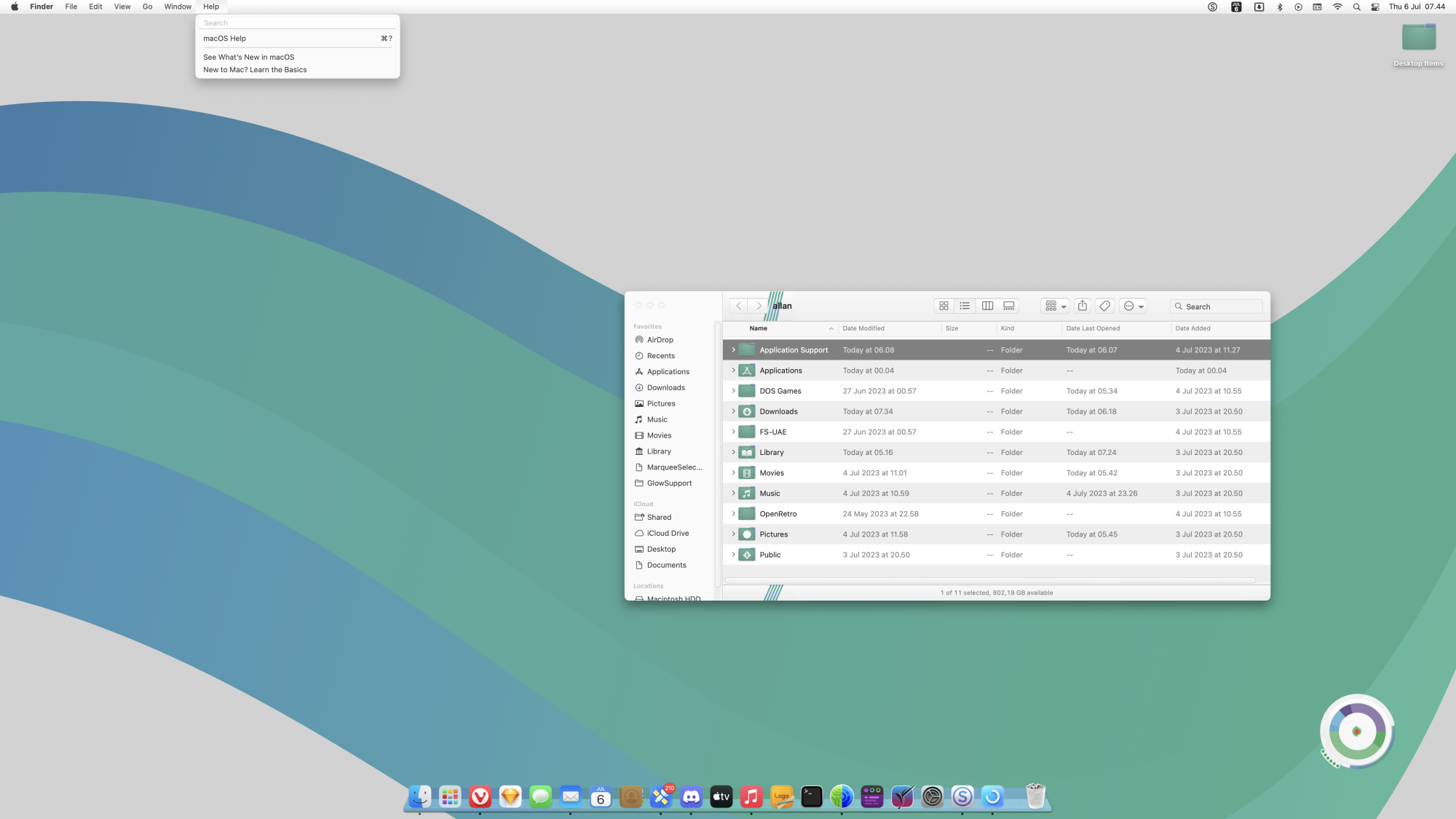The image size is (1456, 819).
Task: Switch Finder to column view
Action: [987, 306]
